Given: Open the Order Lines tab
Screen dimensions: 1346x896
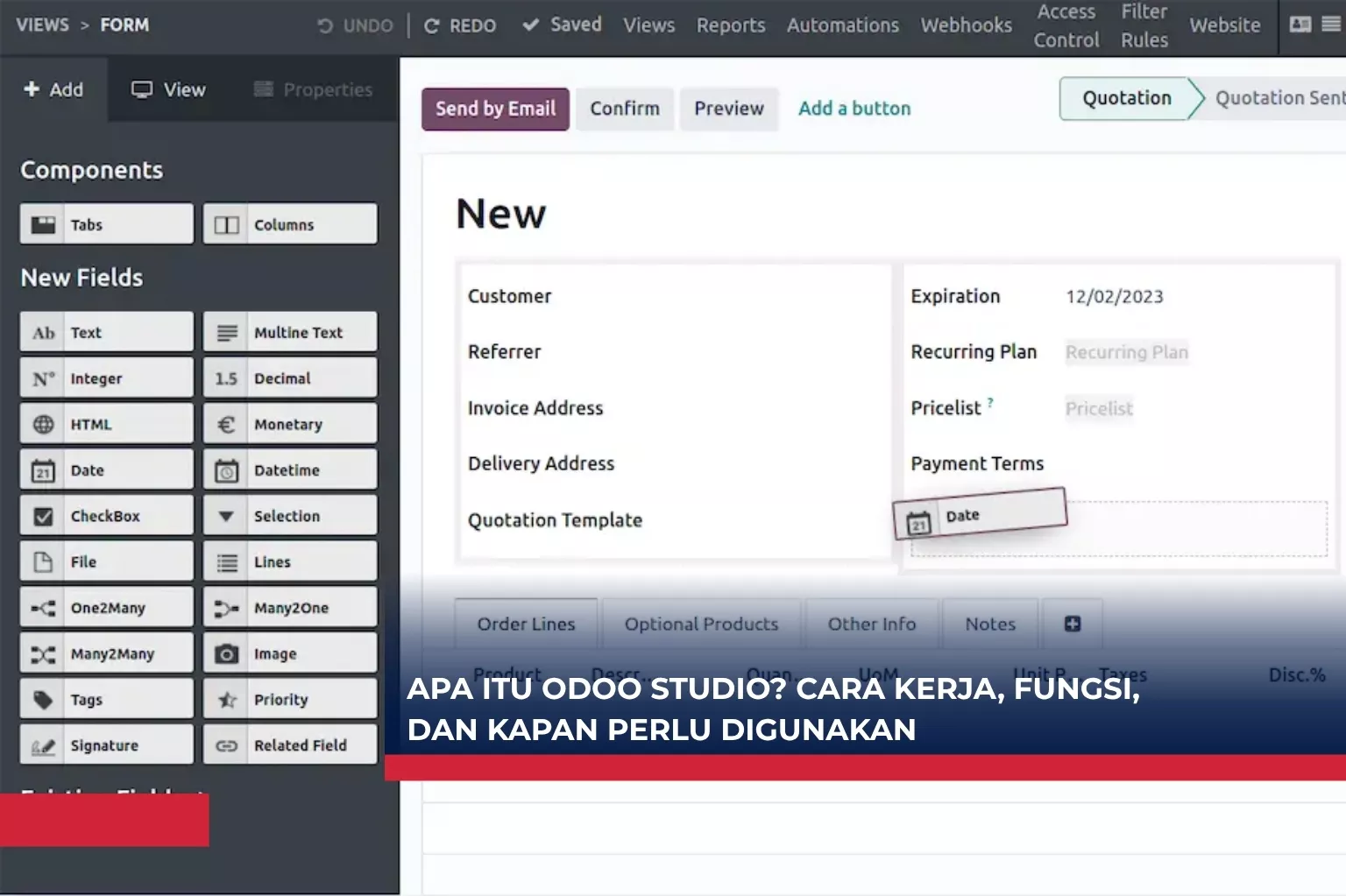Looking at the screenshot, I should (526, 624).
